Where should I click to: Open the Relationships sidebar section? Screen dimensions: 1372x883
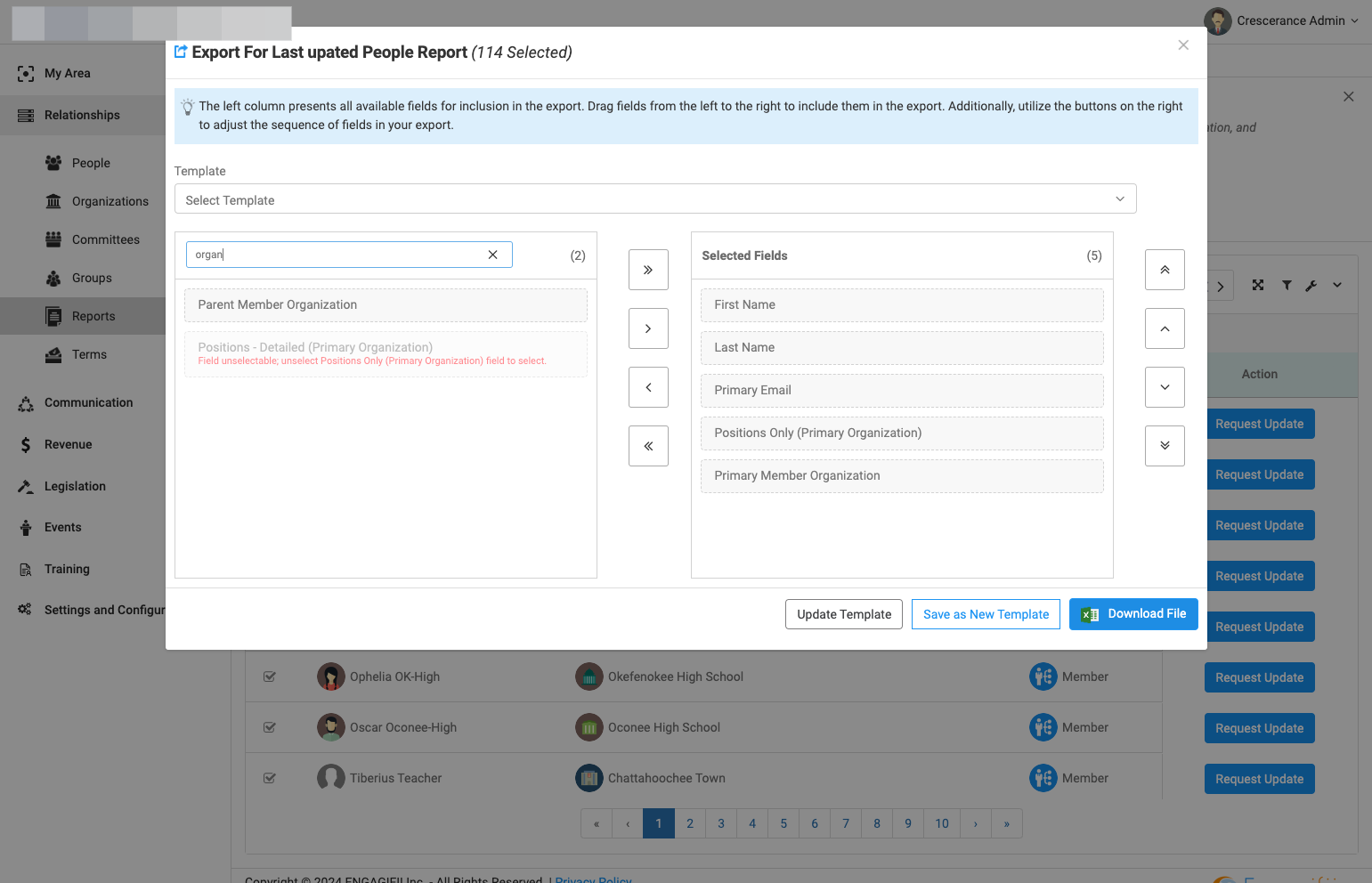pyautogui.click(x=83, y=115)
